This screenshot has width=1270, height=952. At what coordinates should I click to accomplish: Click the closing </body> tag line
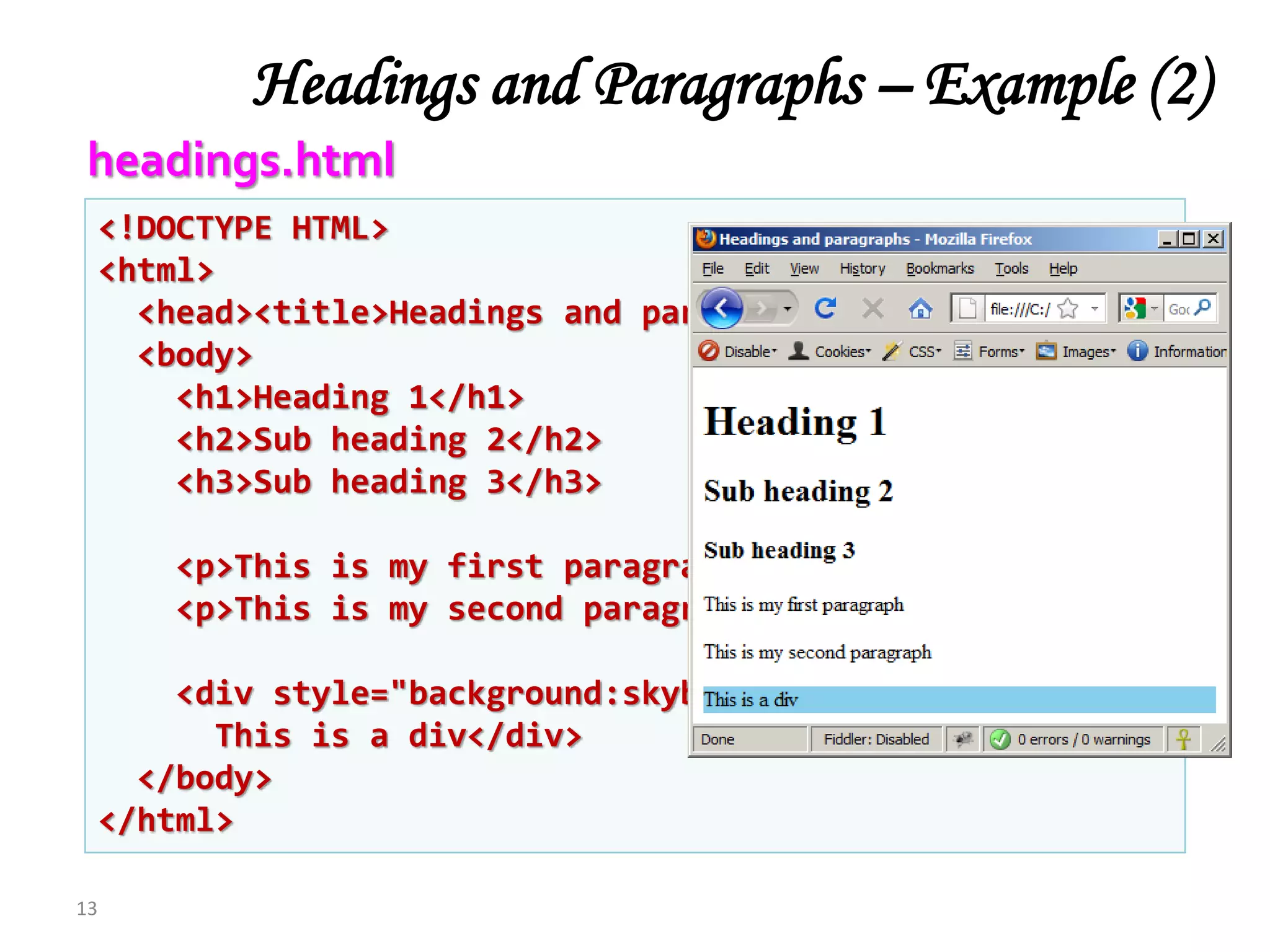(205, 778)
